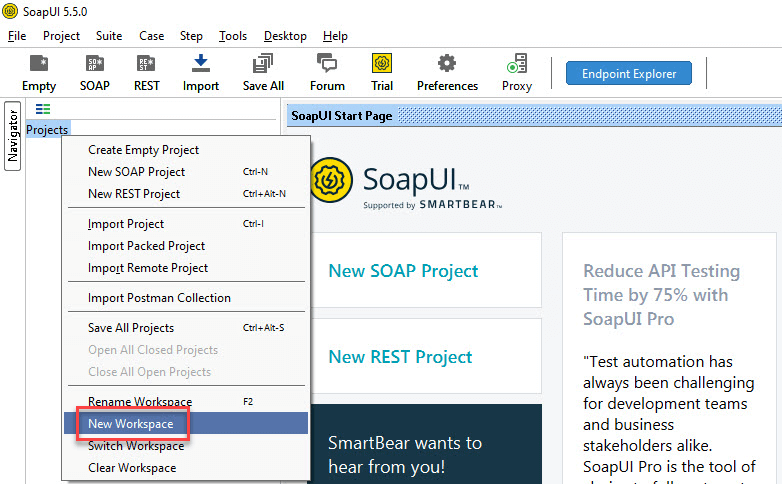Image resolution: width=782 pixels, height=484 pixels.
Task: Click the Save All toolbar icon
Action: [263, 65]
